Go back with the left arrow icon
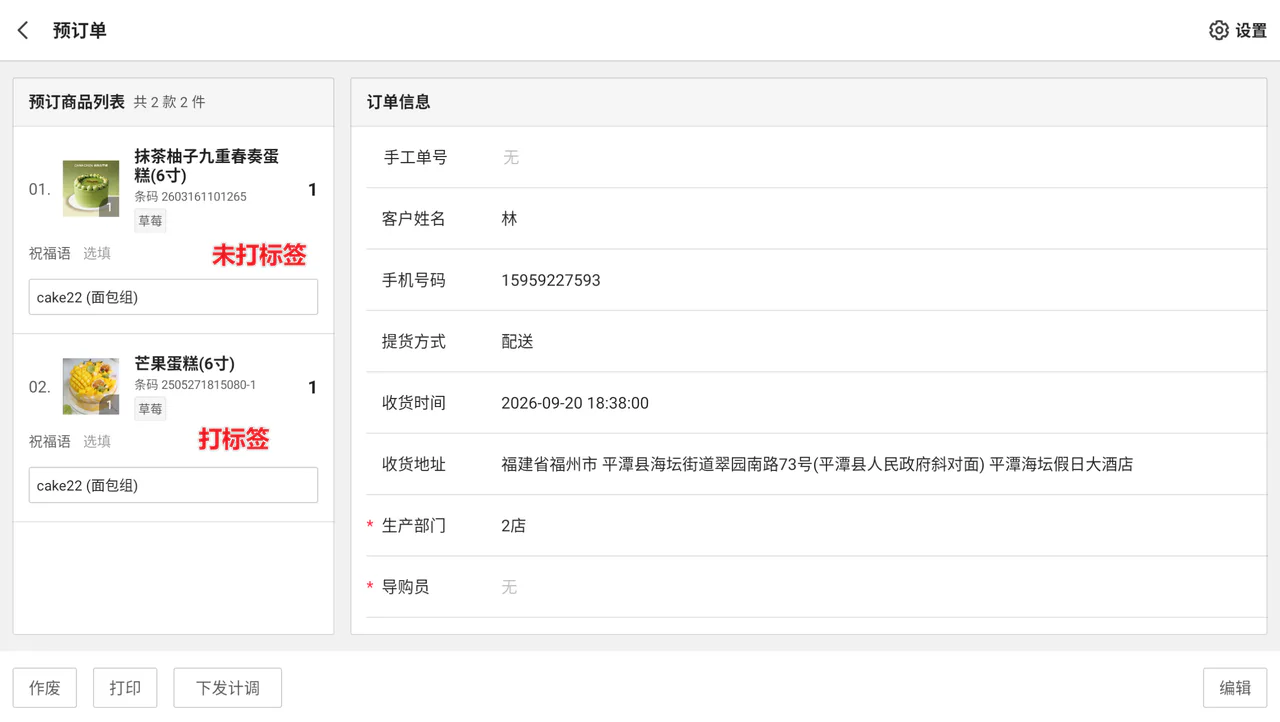The height and width of the screenshot is (722, 1280). pyautogui.click(x=23, y=31)
